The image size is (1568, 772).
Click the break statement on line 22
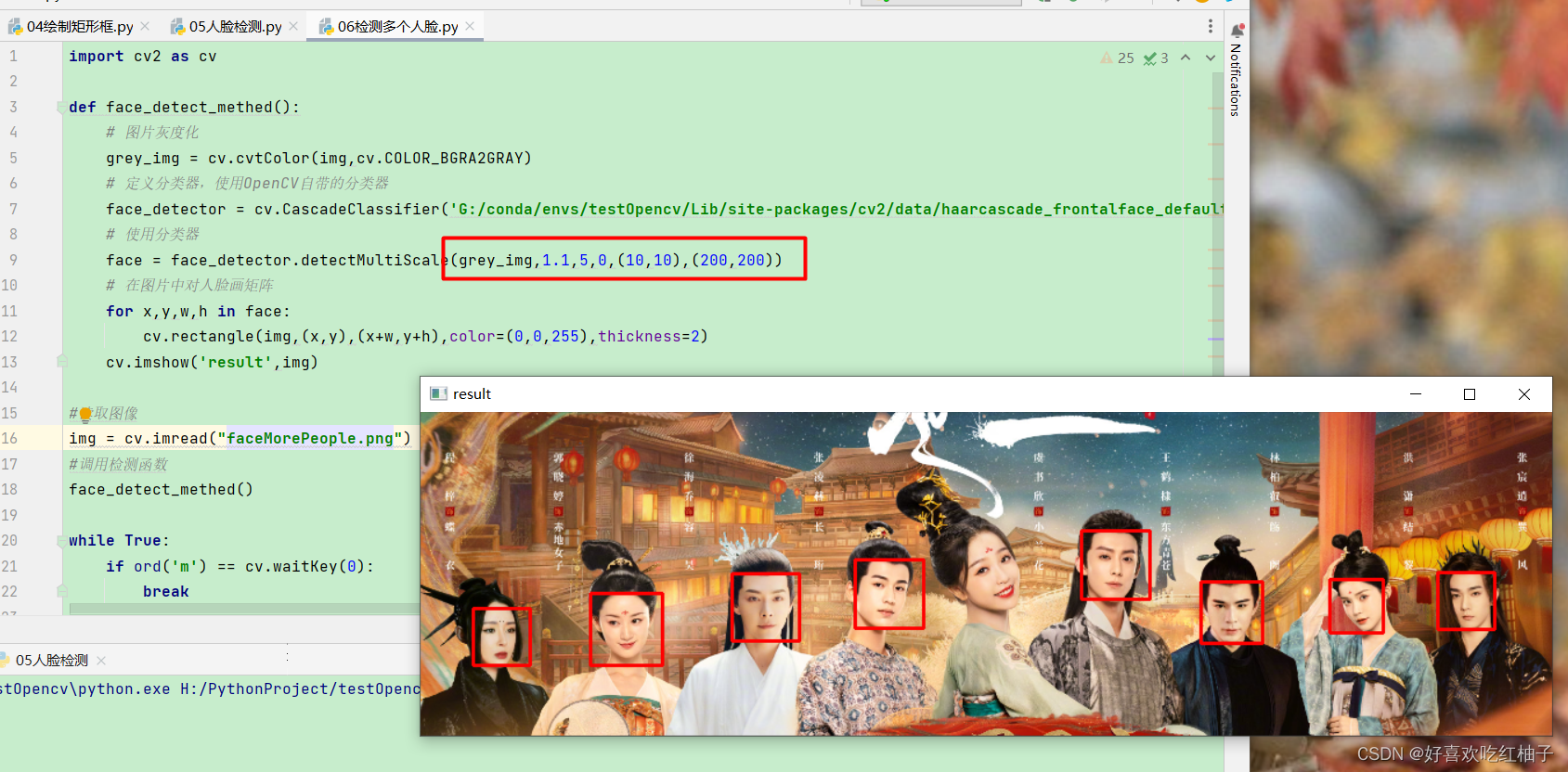click(x=166, y=591)
